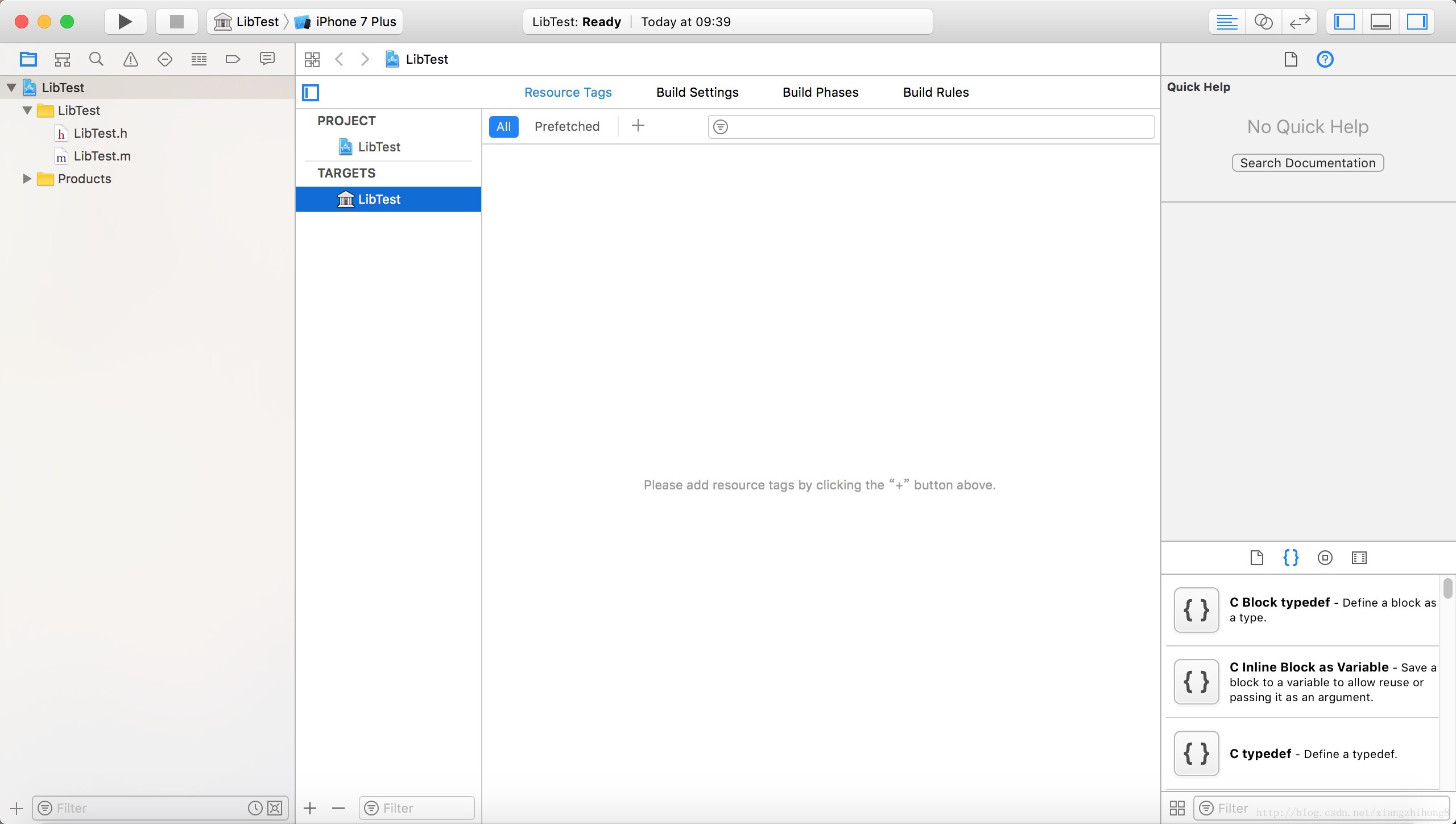Viewport: 1456px width, 824px height.
Task: Open the Project navigator tab
Action: click(28, 59)
